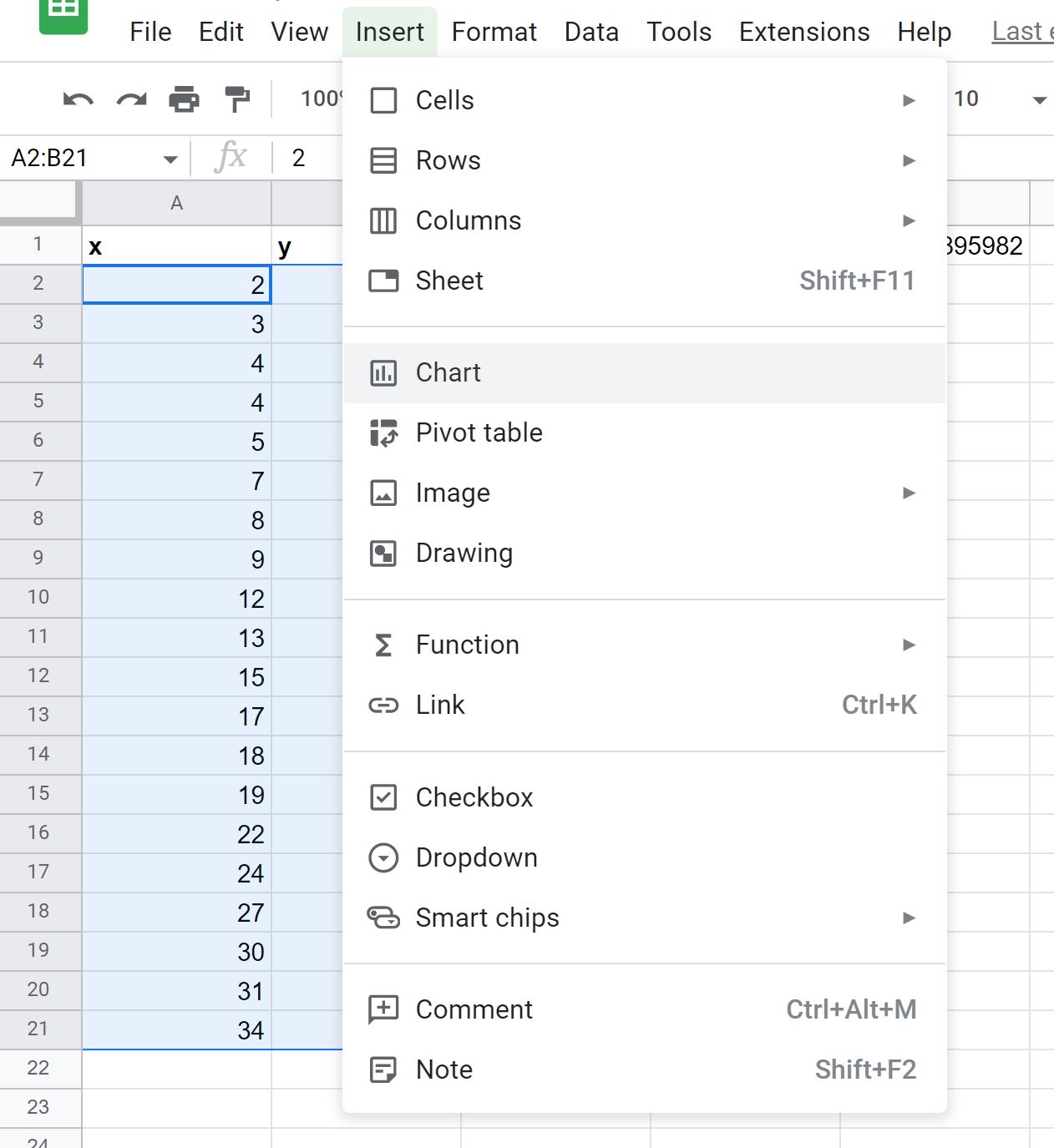Click cell with value 12

coord(177,598)
